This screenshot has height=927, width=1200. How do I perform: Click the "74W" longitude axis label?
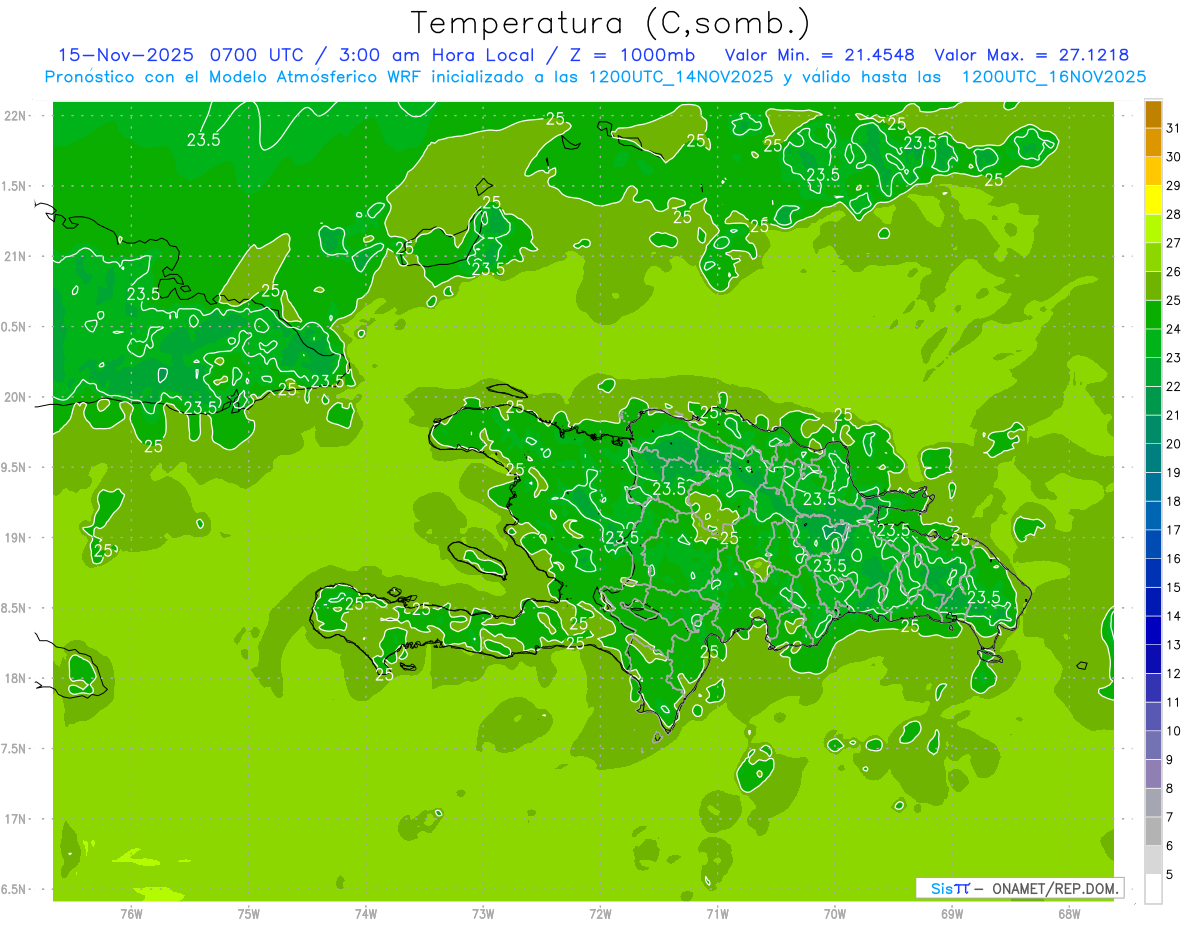click(366, 913)
